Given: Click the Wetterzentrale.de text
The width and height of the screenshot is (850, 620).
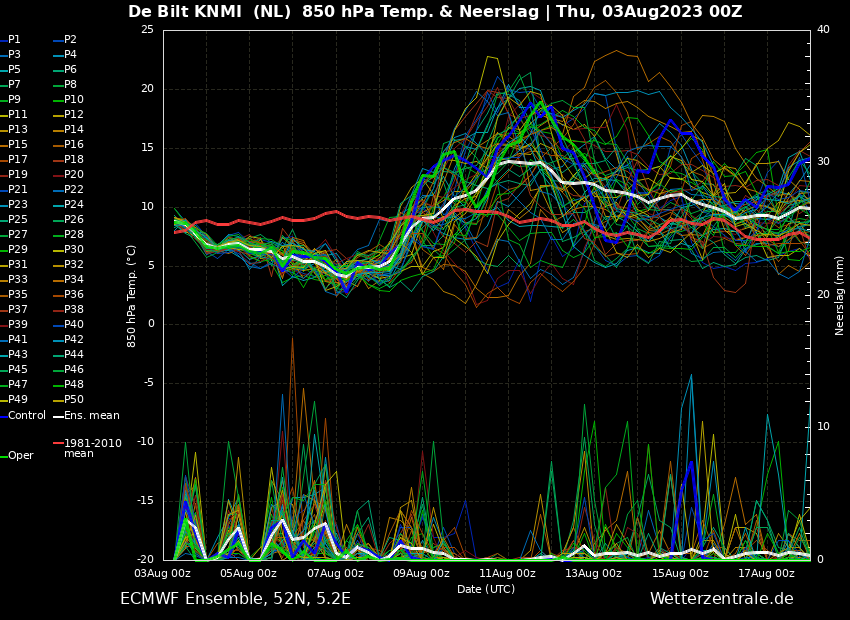Looking at the screenshot, I should pos(721,599).
